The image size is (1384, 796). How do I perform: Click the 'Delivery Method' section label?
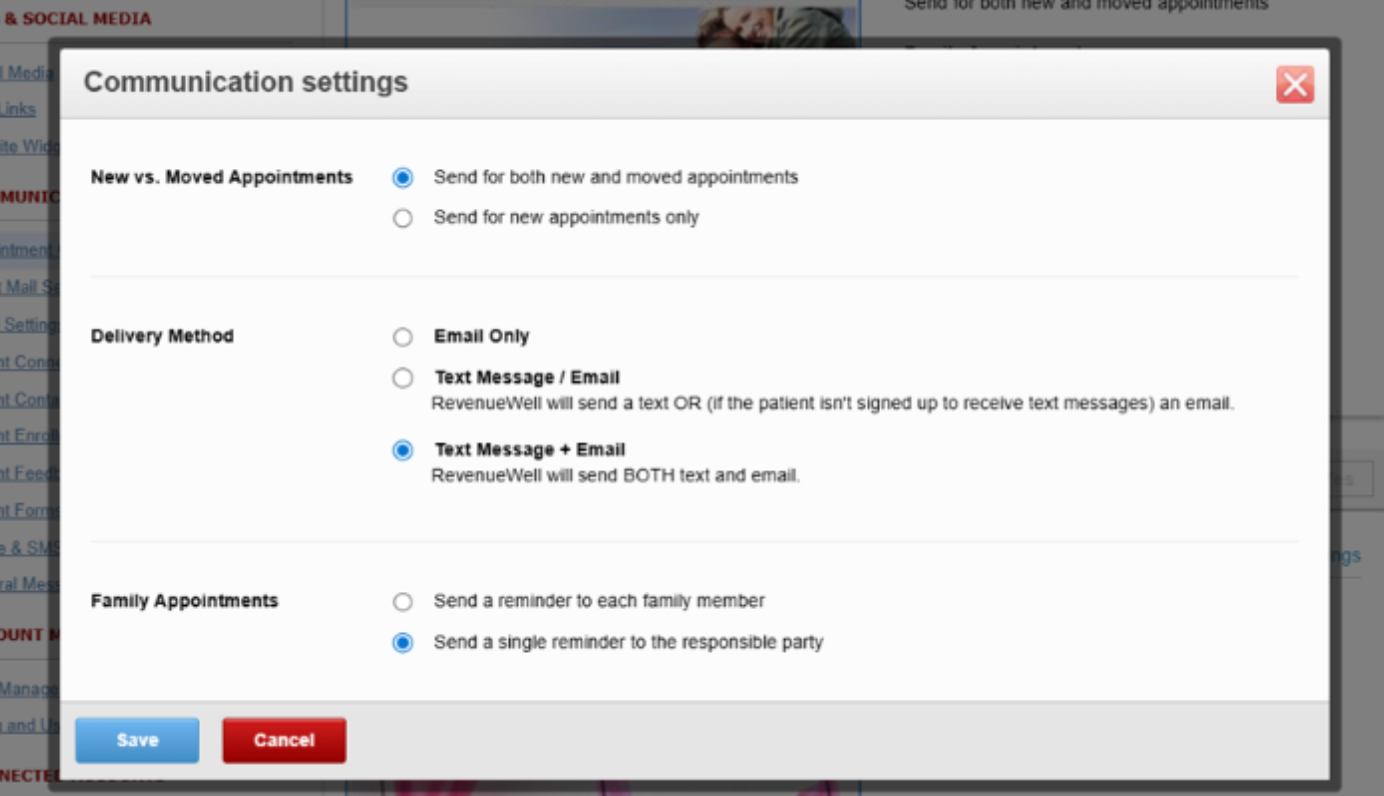tap(162, 336)
